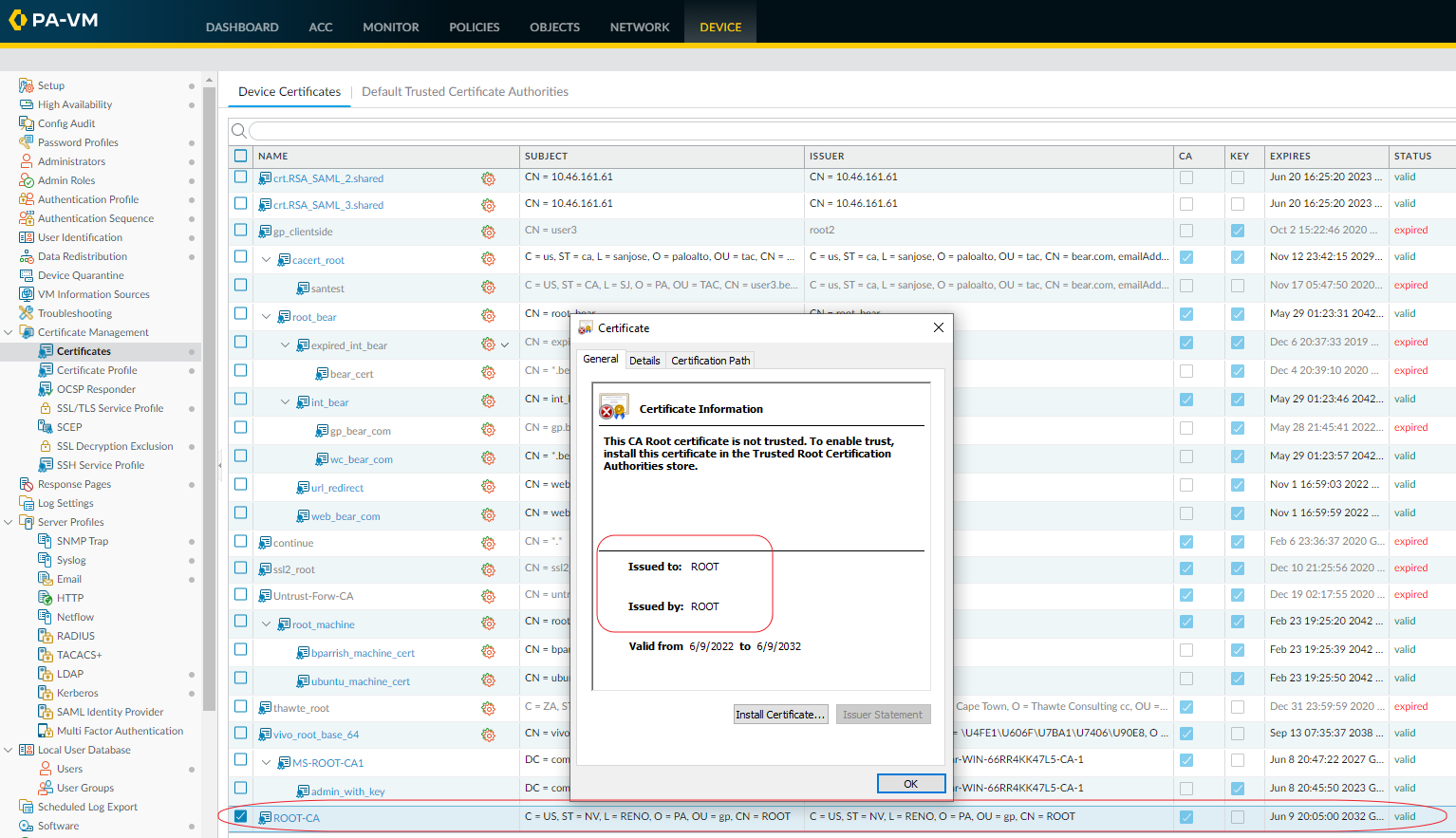Click the search magnifier icon above table
Screen dimensions: 1456x838
pyautogui.click(x=239, y=131)
